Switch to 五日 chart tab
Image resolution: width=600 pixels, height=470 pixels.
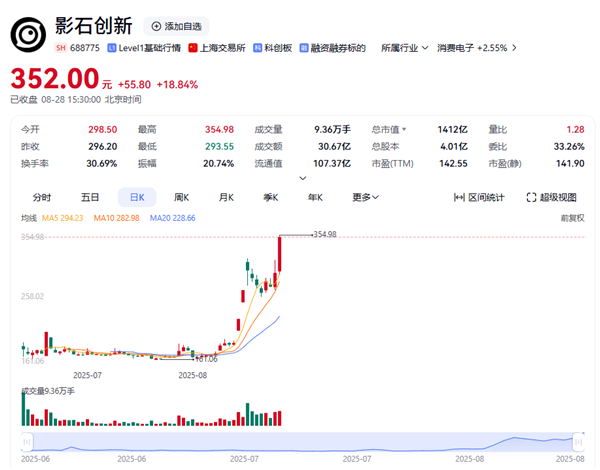click(x=90, y=197)
